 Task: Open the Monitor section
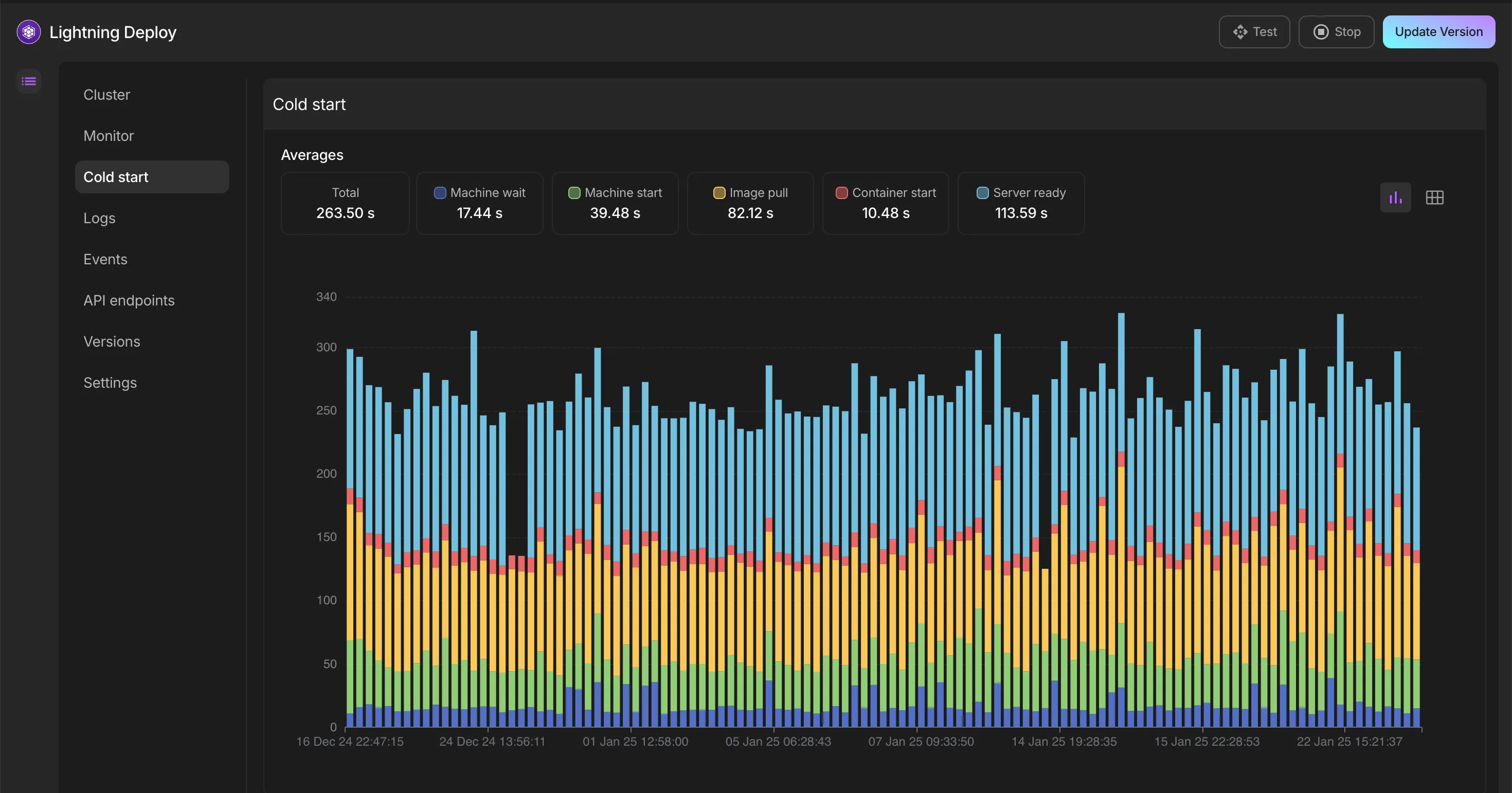click(152, 136)
